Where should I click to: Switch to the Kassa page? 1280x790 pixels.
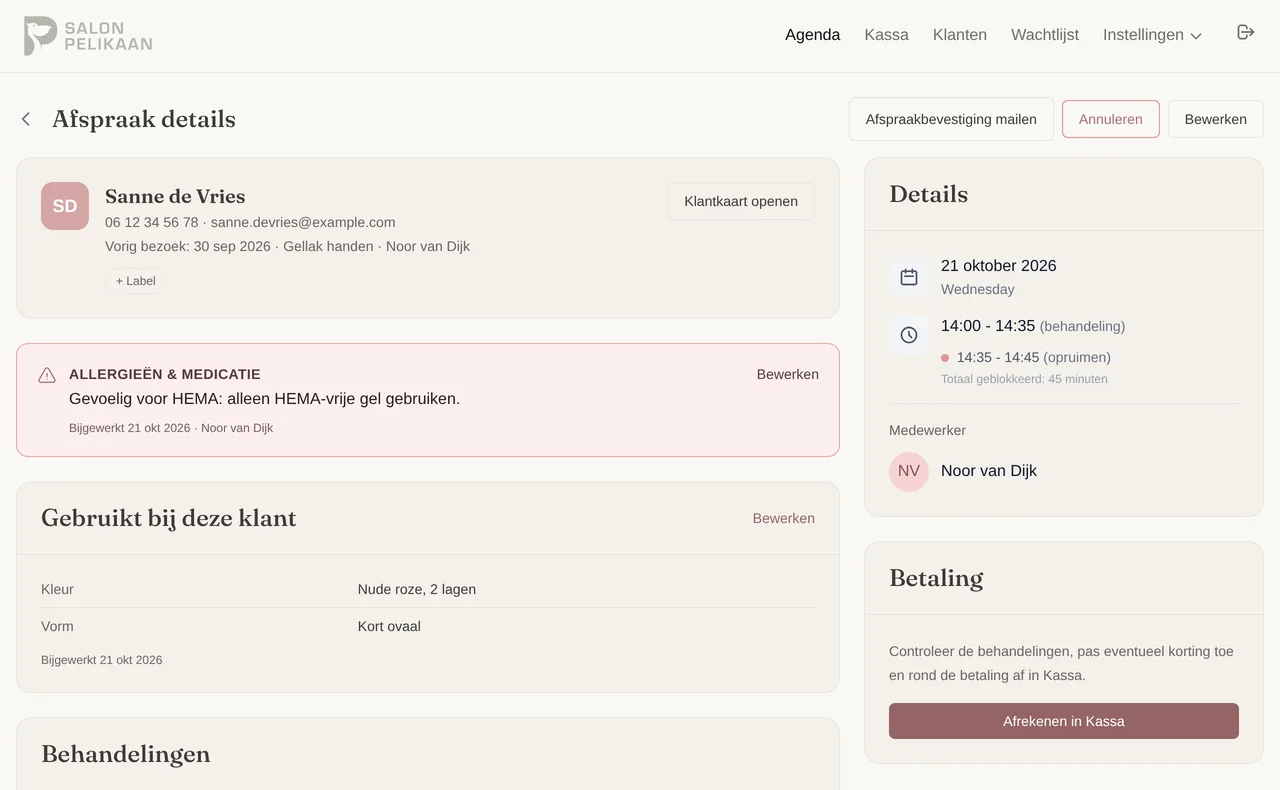coord(886,35)
